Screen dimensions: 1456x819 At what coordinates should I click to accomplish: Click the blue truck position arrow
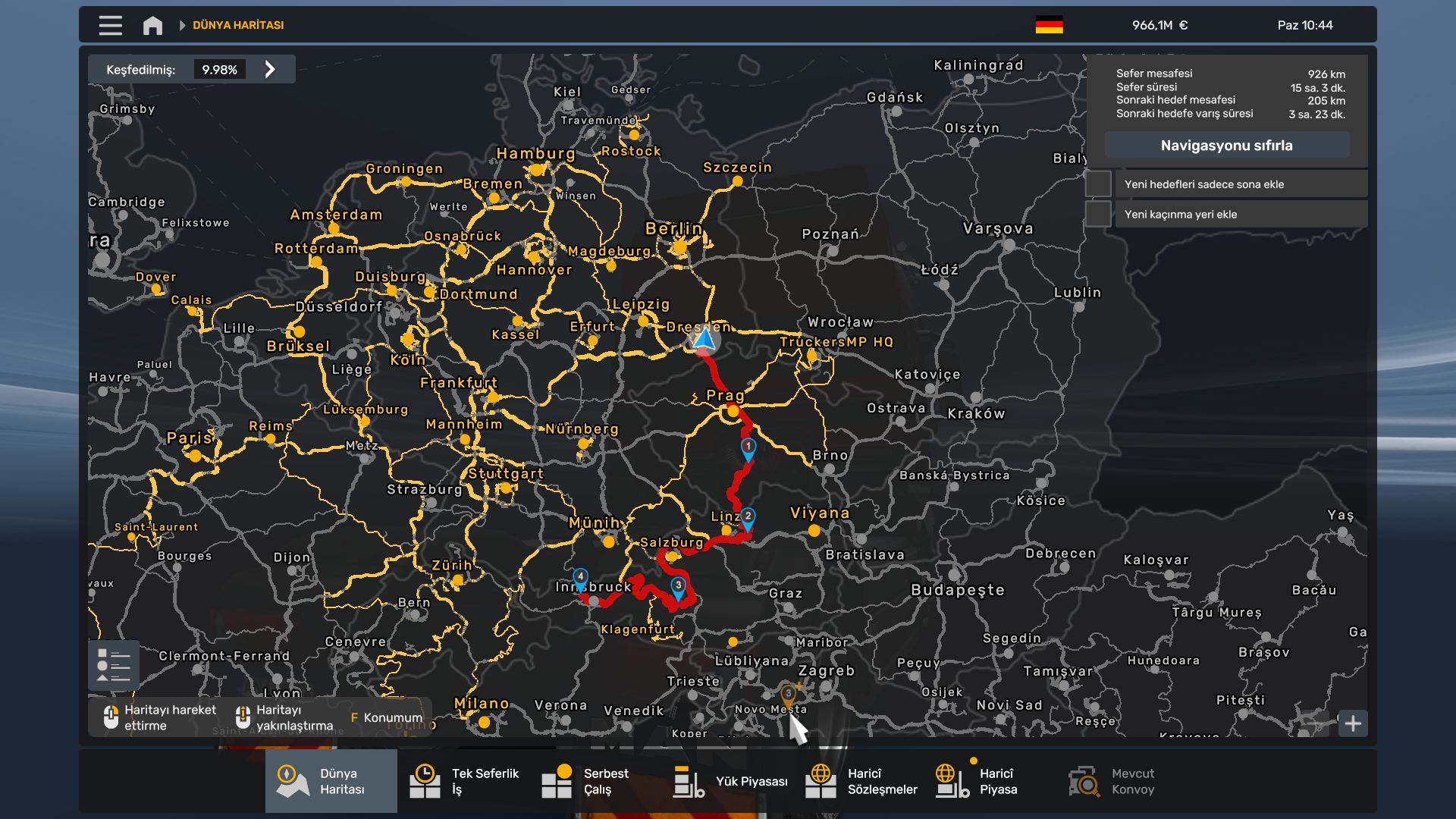coord(704,338)
